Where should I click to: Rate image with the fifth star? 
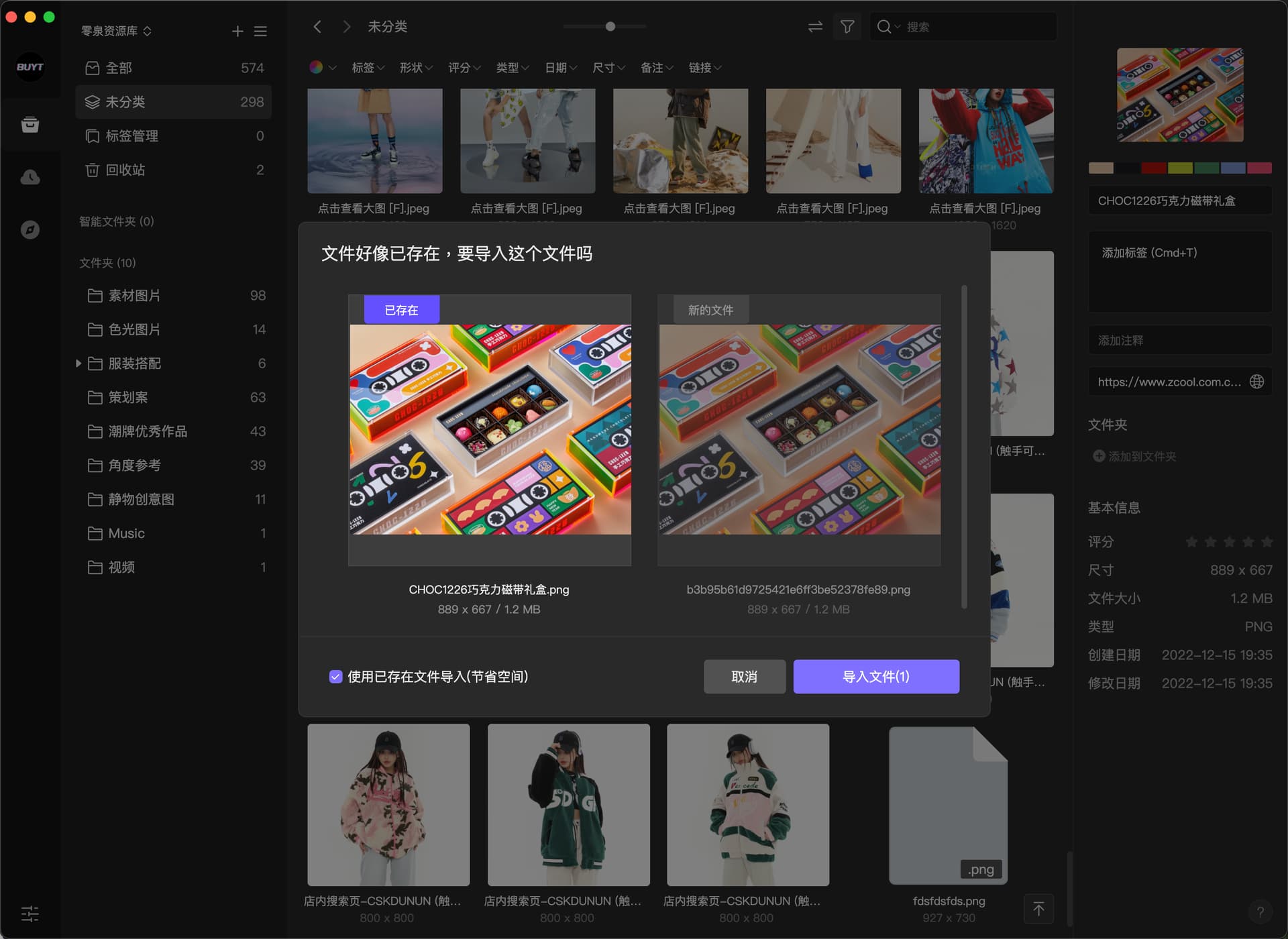pyautogui.click(x=1267, y=541)
